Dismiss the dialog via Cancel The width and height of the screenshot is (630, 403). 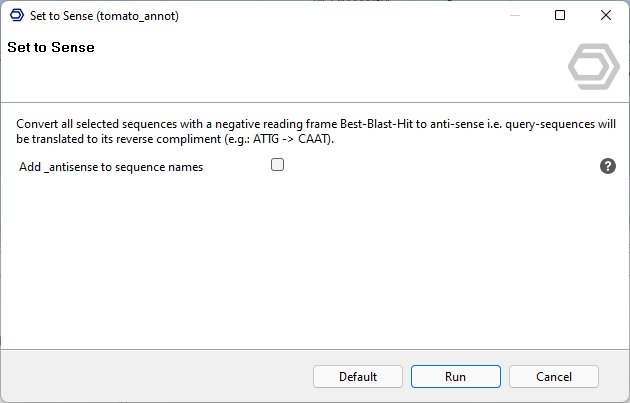(x=553, y=377)
